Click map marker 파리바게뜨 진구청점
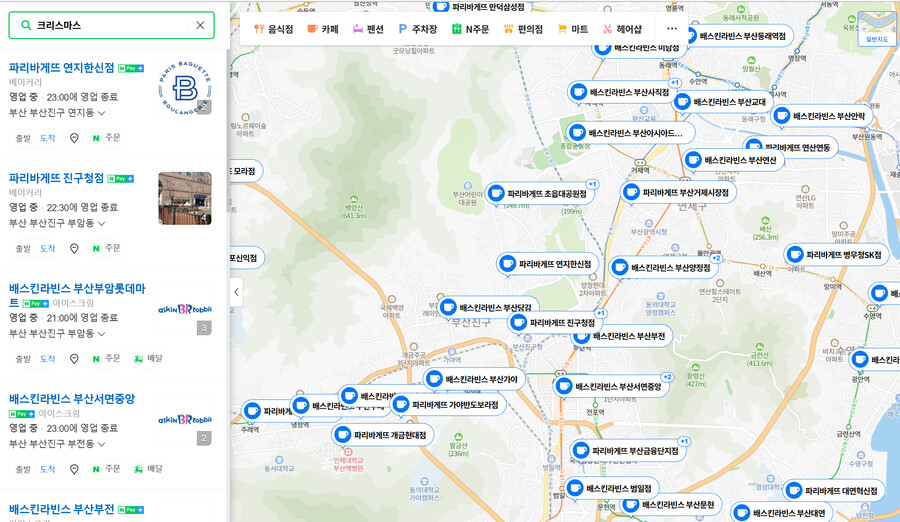Viewport: 900px width, 522px height. click(x=554, y=323)
